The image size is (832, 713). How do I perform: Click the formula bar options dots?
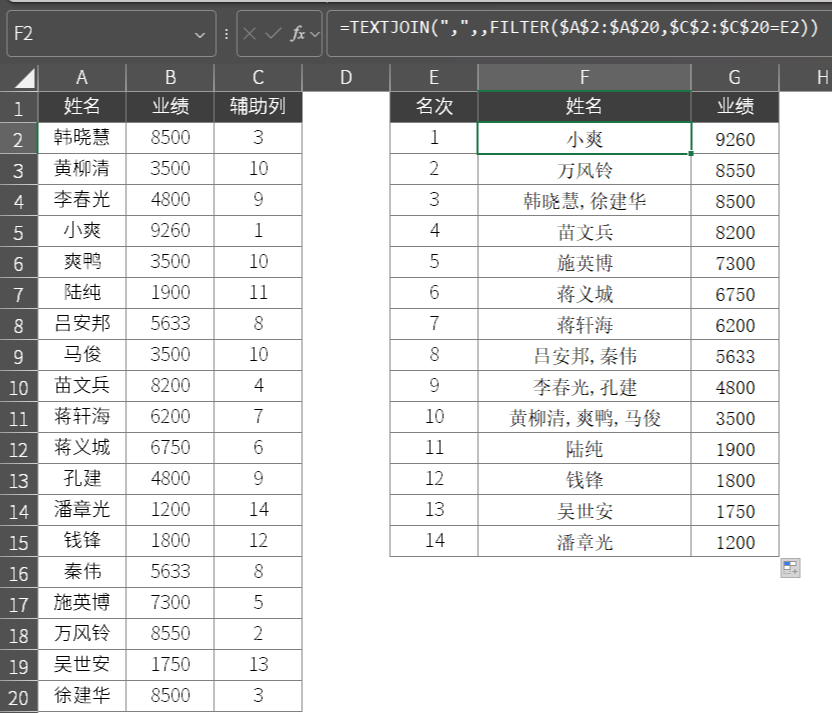coord(227,34)
